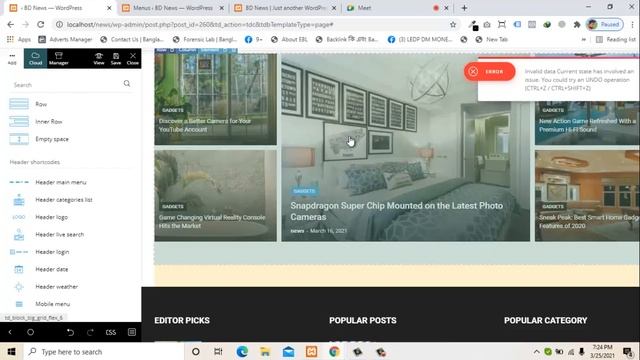The image size is (640, 360).
Task: Open the Adverts Manager bookmark
Action: pos(65,40)
